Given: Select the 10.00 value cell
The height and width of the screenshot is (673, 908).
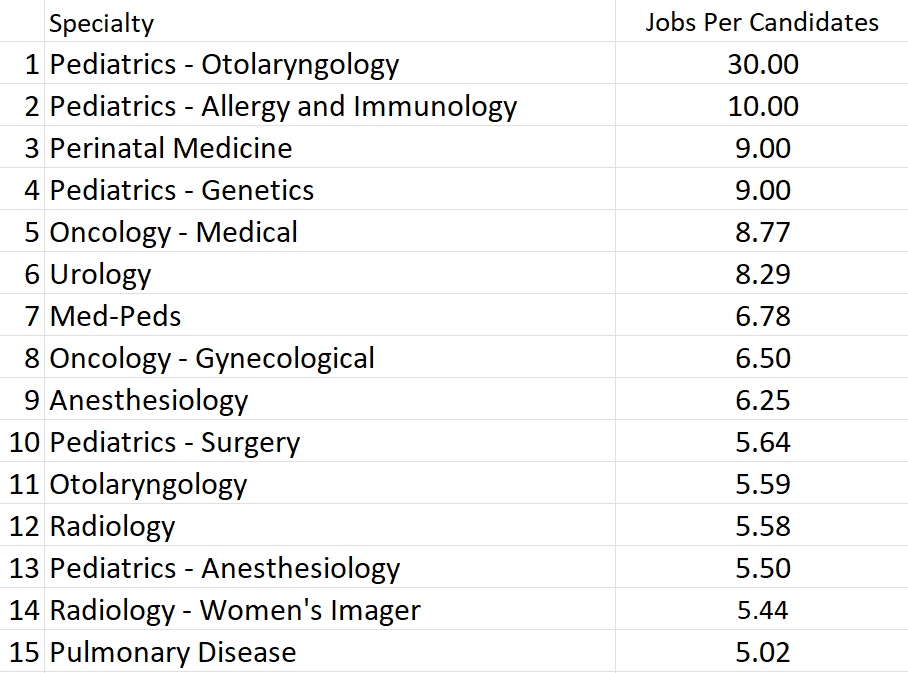Looking at the screenshot, I should [761, 105].
